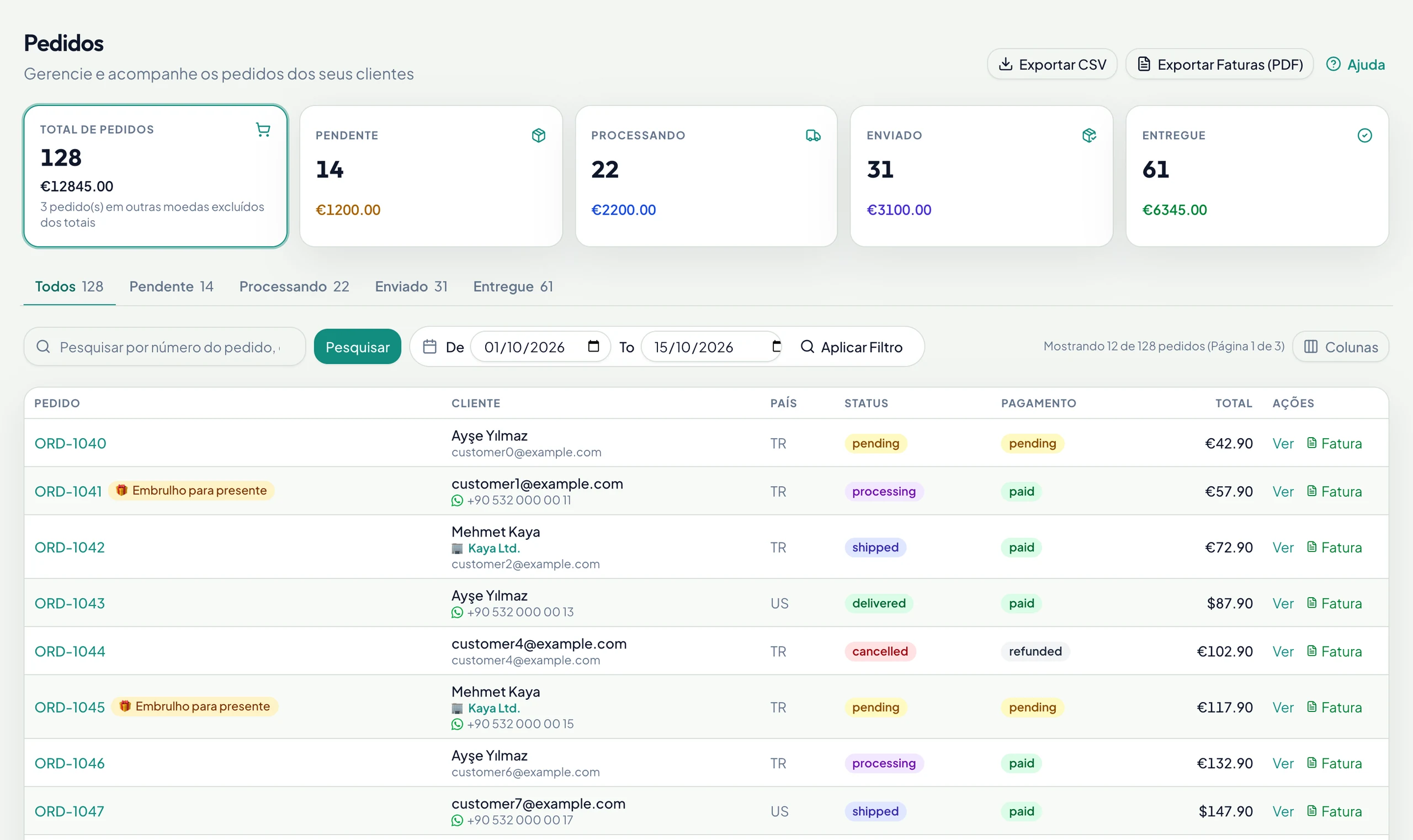This screenshot has width=1413, height=840.
Task: Click the gift icon on ORD-1045 badge
Action: click(x=125, y=706)
